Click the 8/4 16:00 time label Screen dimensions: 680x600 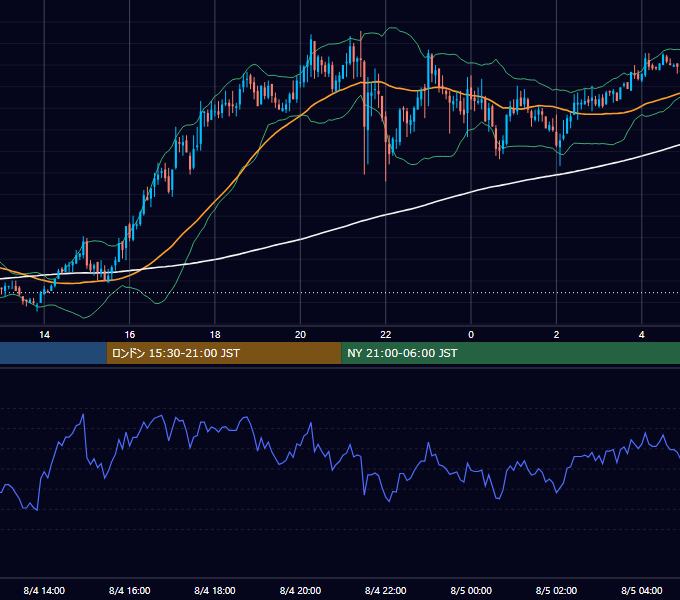[130, 590]
